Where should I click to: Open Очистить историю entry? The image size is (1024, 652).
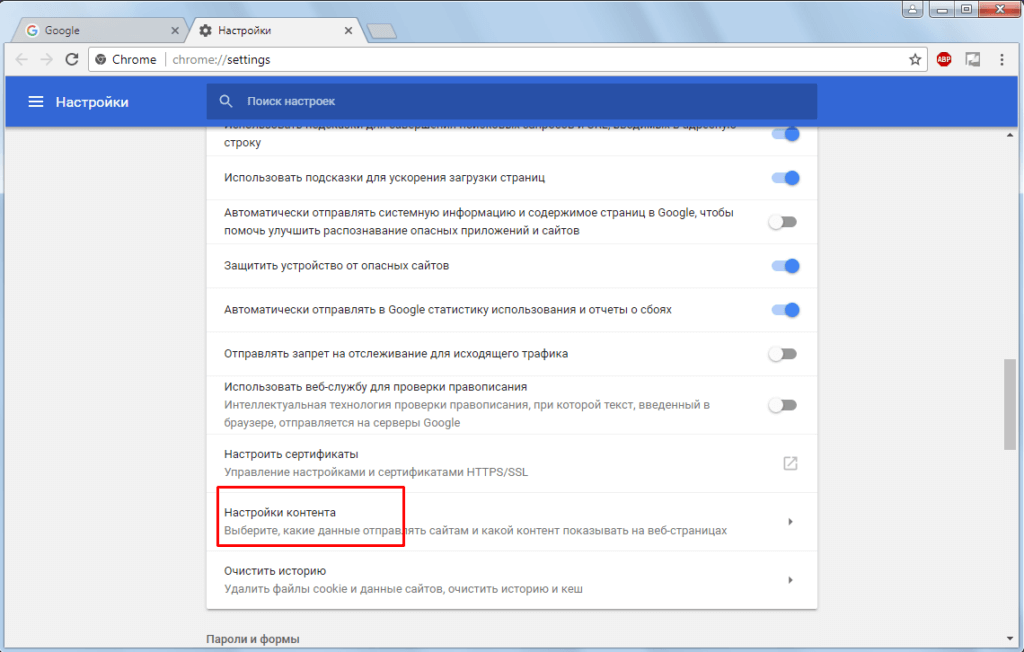pos(511,579)
